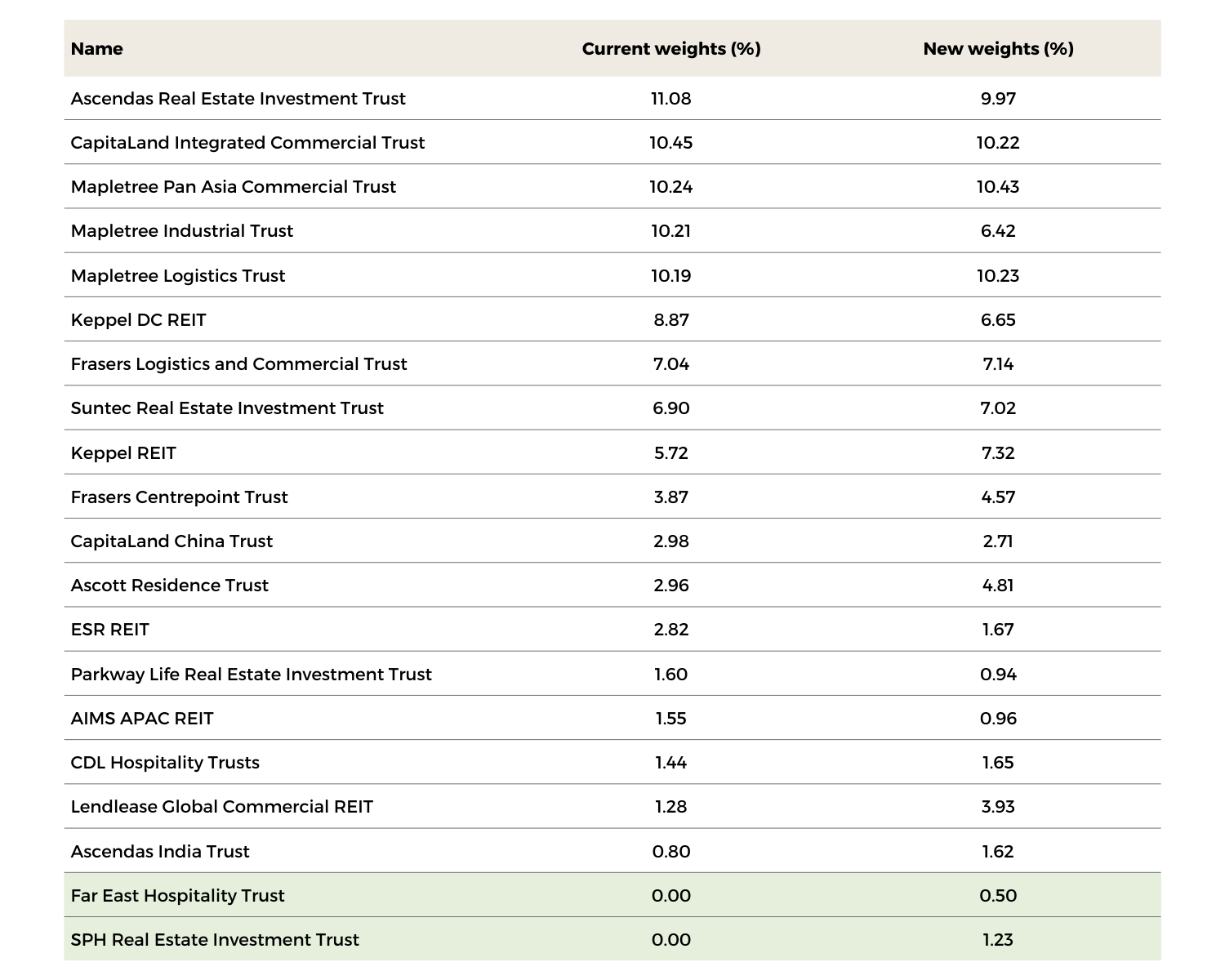Image resolution: width=1225 pixels, height=980 pixels.
Task: Click the Name column header
Action: pyautogui.click(x=96, y=49)
